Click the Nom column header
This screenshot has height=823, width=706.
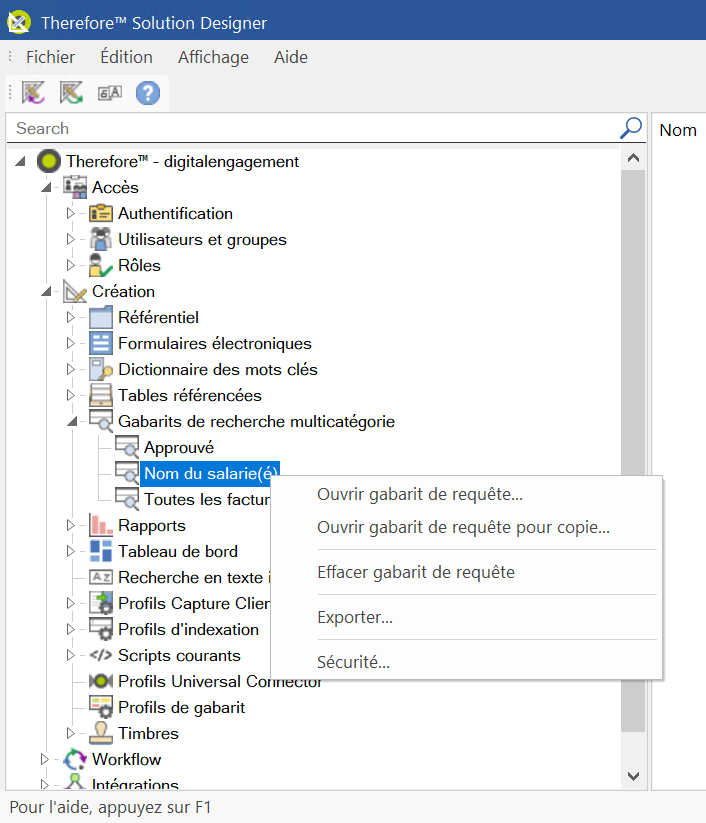point(678,130)
